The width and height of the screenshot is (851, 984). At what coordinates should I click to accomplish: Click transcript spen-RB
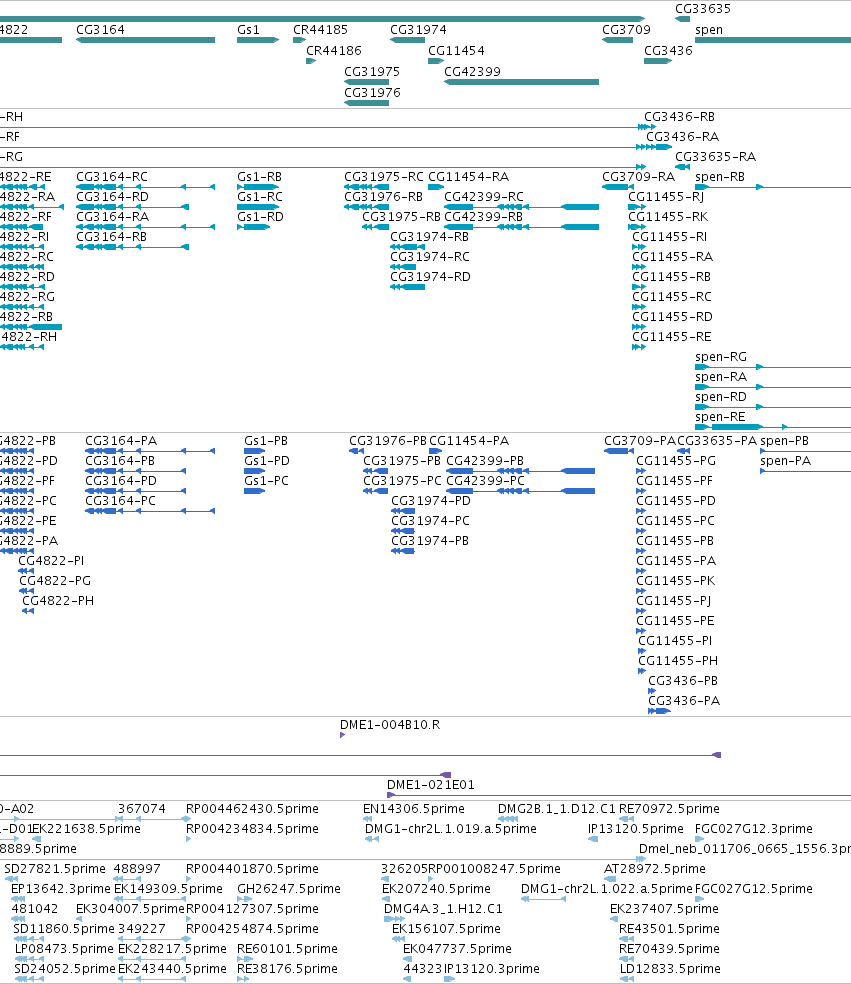pos(720,177)
